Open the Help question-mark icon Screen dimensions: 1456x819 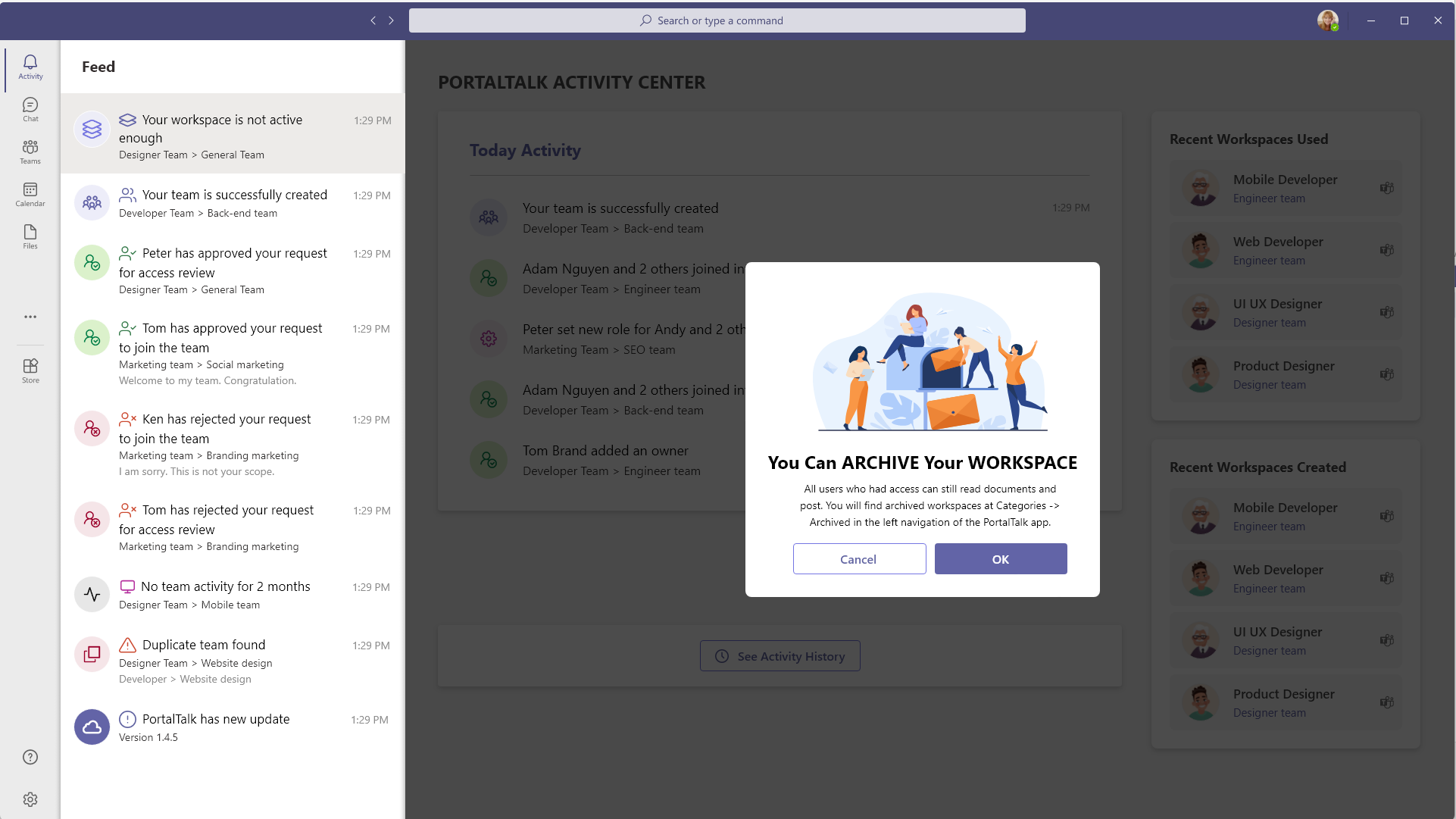(x=30, y=757)
